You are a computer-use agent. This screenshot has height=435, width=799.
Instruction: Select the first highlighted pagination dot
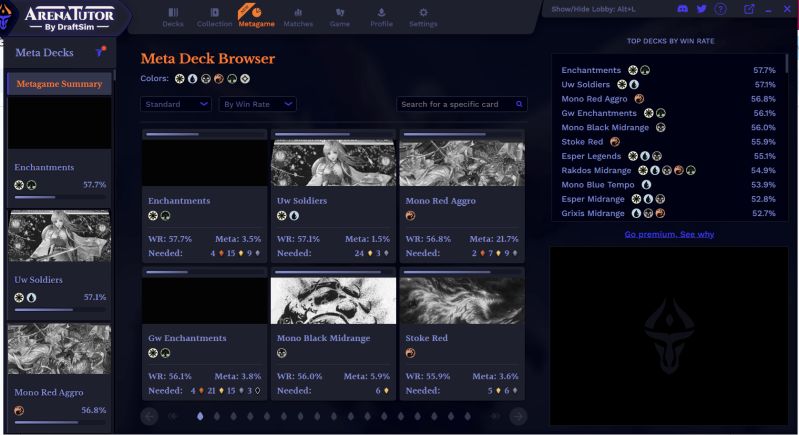click(200, 417)
